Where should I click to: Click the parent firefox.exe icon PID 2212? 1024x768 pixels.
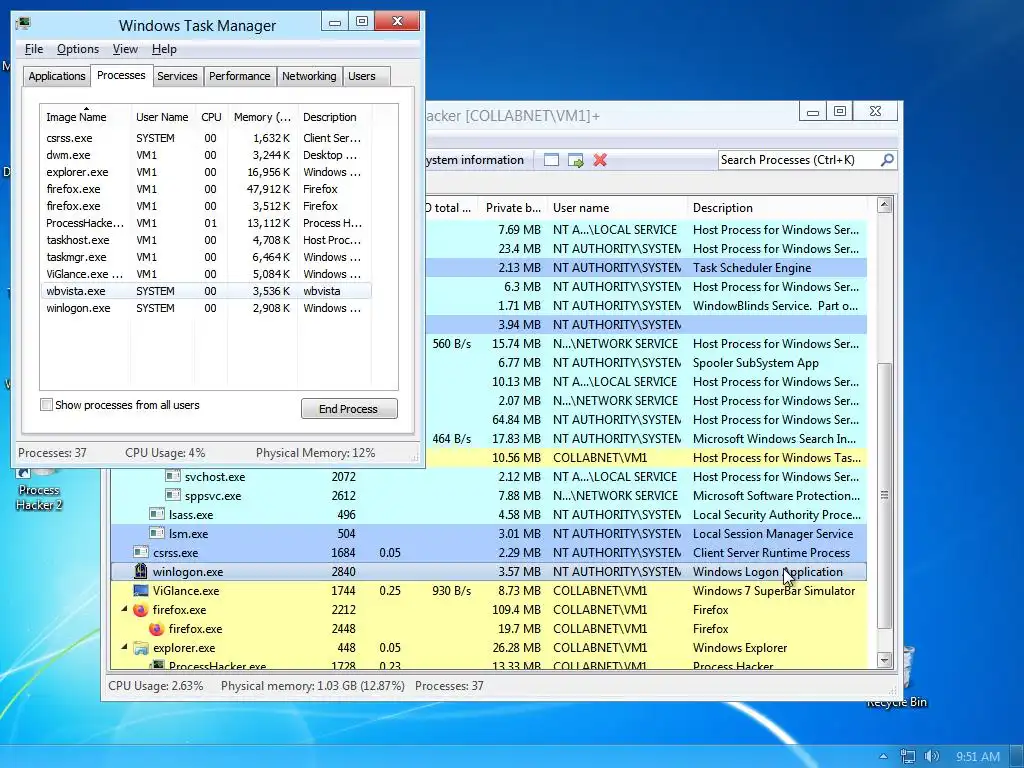140,610
